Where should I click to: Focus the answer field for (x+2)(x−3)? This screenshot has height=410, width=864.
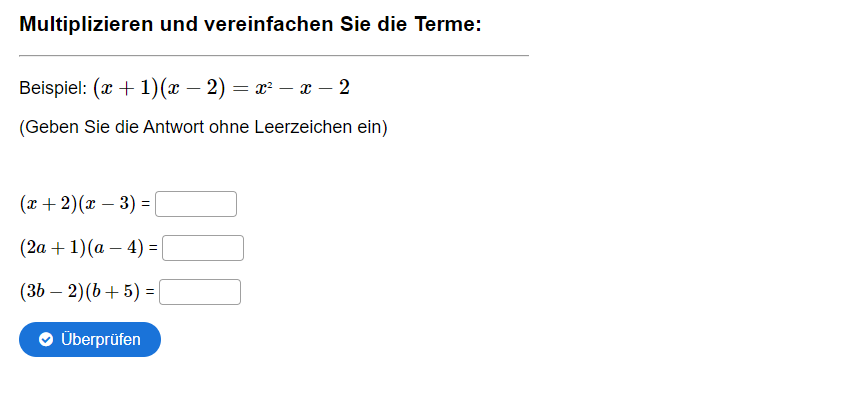(x=196, y=204)
